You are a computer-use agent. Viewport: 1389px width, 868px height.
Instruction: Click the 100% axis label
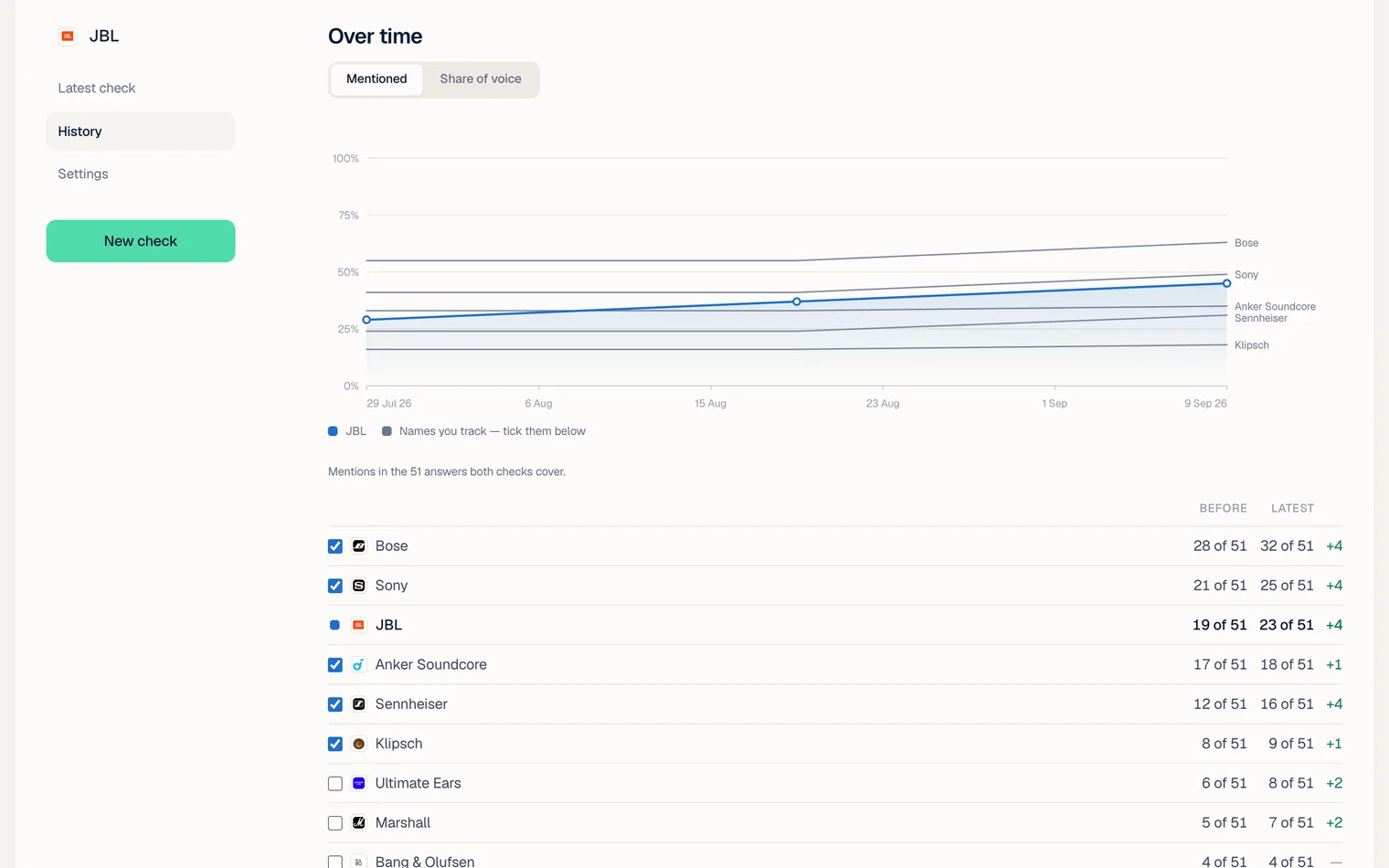click(x=345, y=159)
